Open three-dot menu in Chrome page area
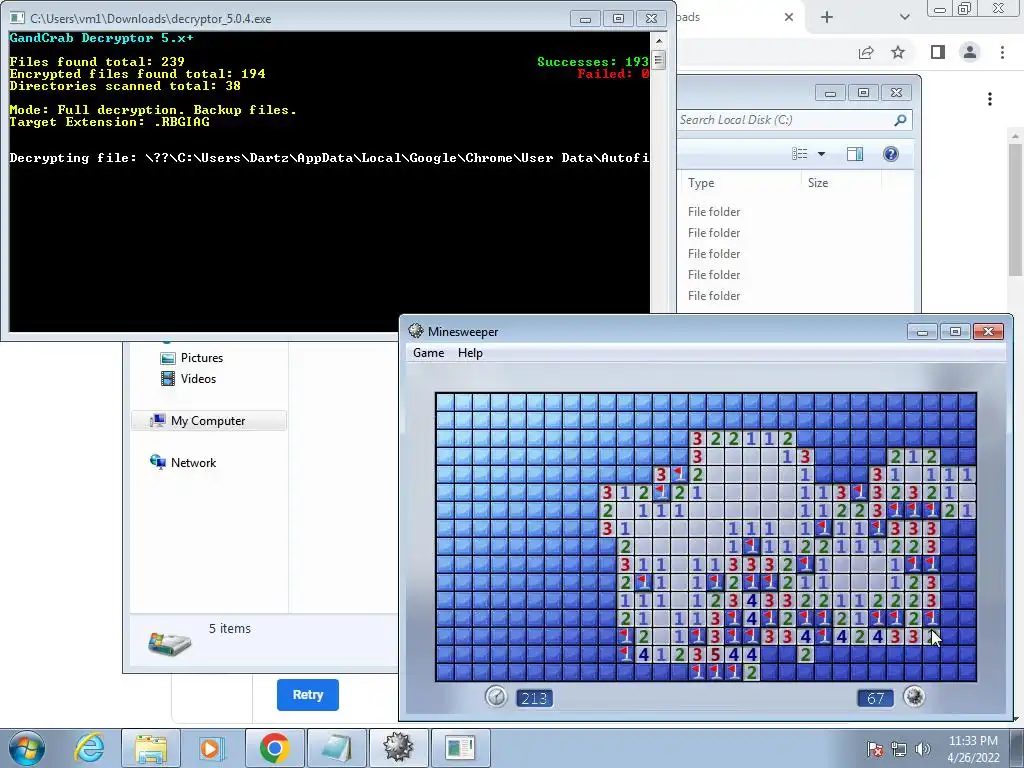 pyautogui.click(x=990, y=99)
